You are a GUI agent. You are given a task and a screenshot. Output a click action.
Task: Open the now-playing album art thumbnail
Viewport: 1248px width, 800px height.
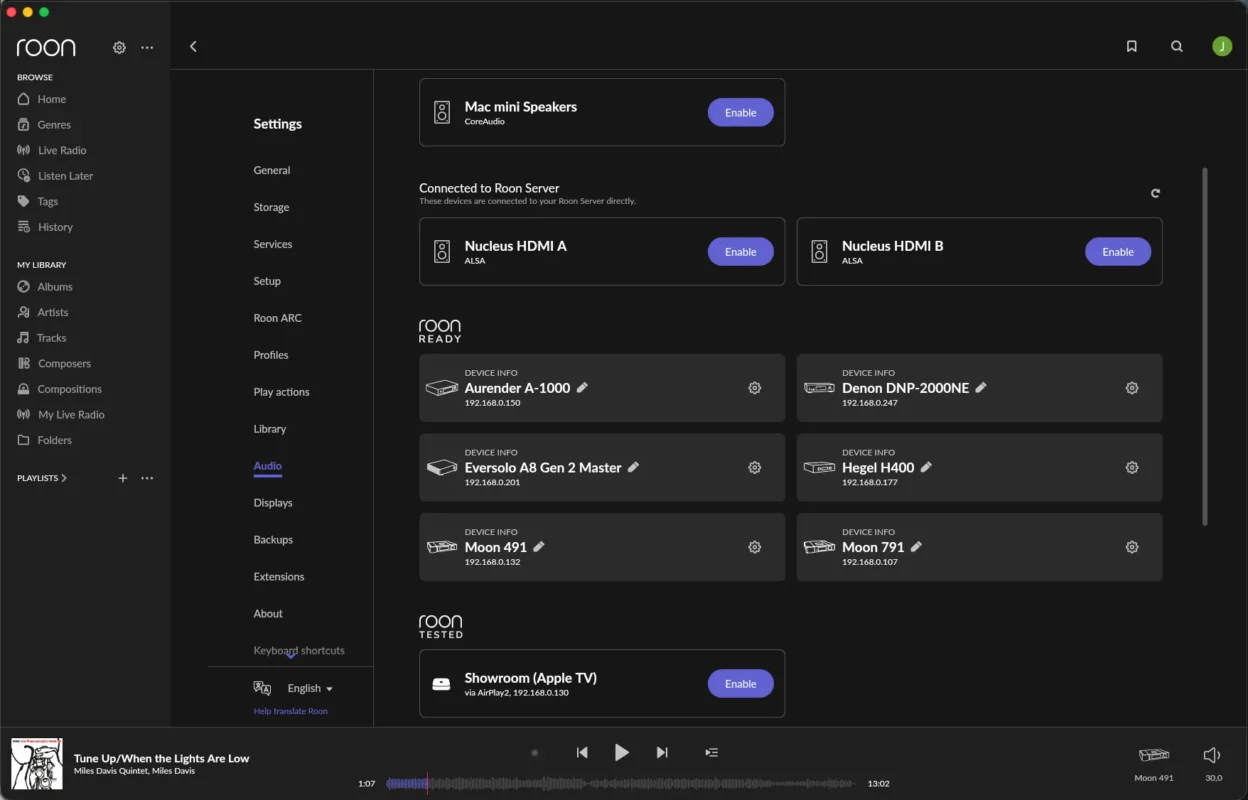tap(37, 764)
